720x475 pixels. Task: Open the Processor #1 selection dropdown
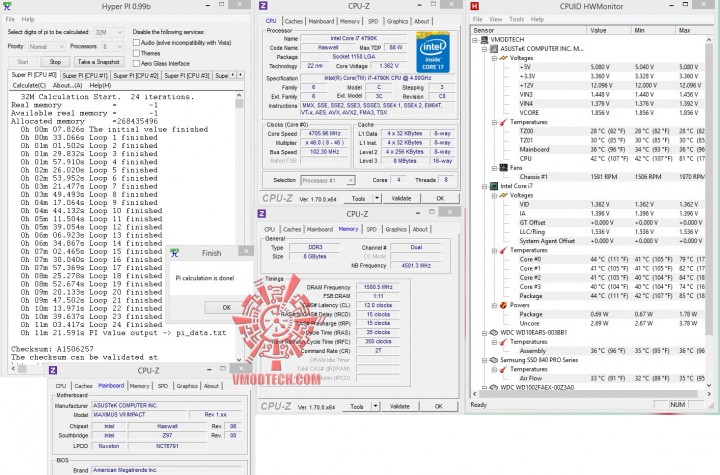(327, 181)
